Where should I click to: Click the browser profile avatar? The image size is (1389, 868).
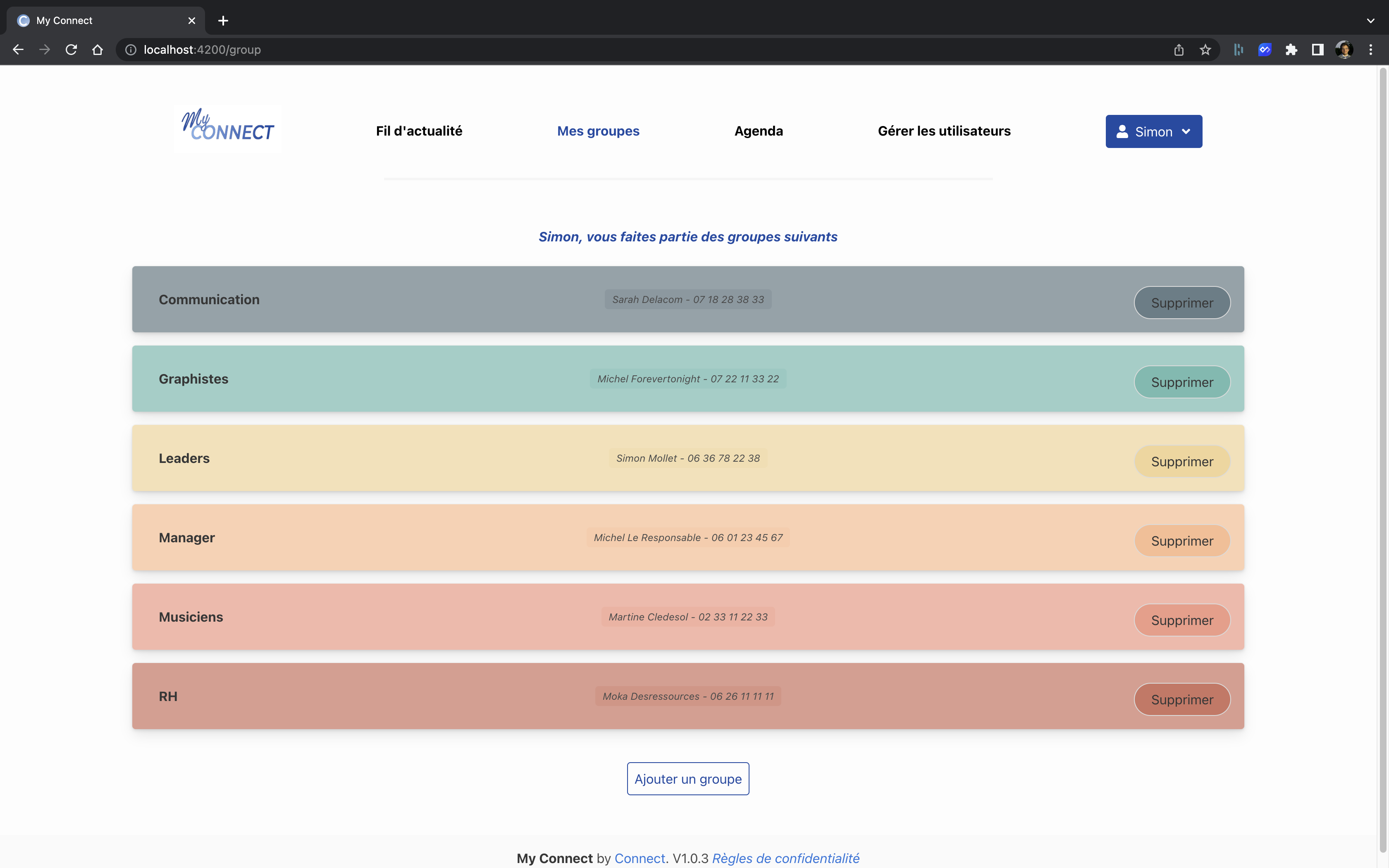point(1344,49)
